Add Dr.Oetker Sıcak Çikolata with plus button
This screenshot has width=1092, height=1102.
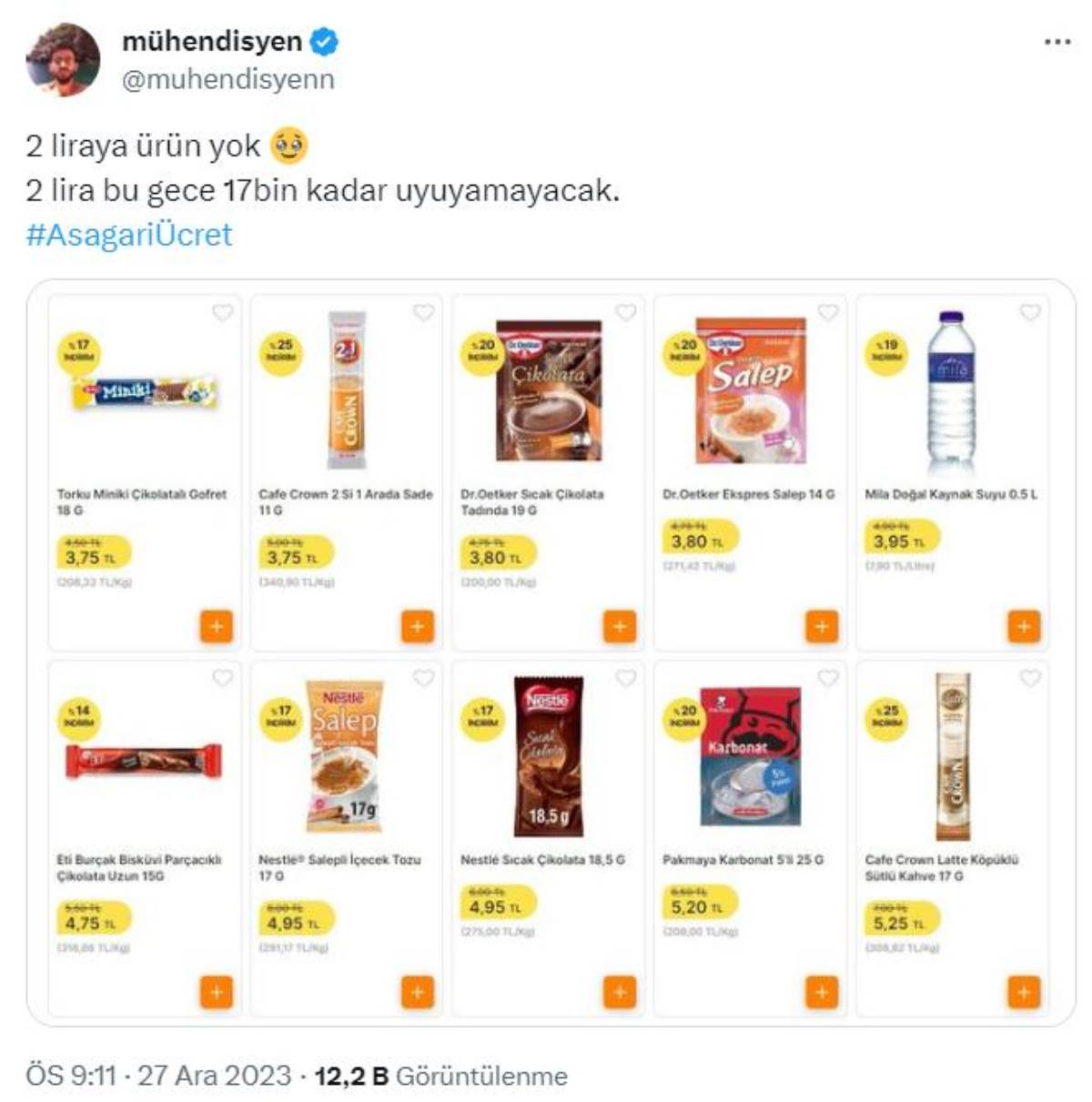click(x=620, y=626)
